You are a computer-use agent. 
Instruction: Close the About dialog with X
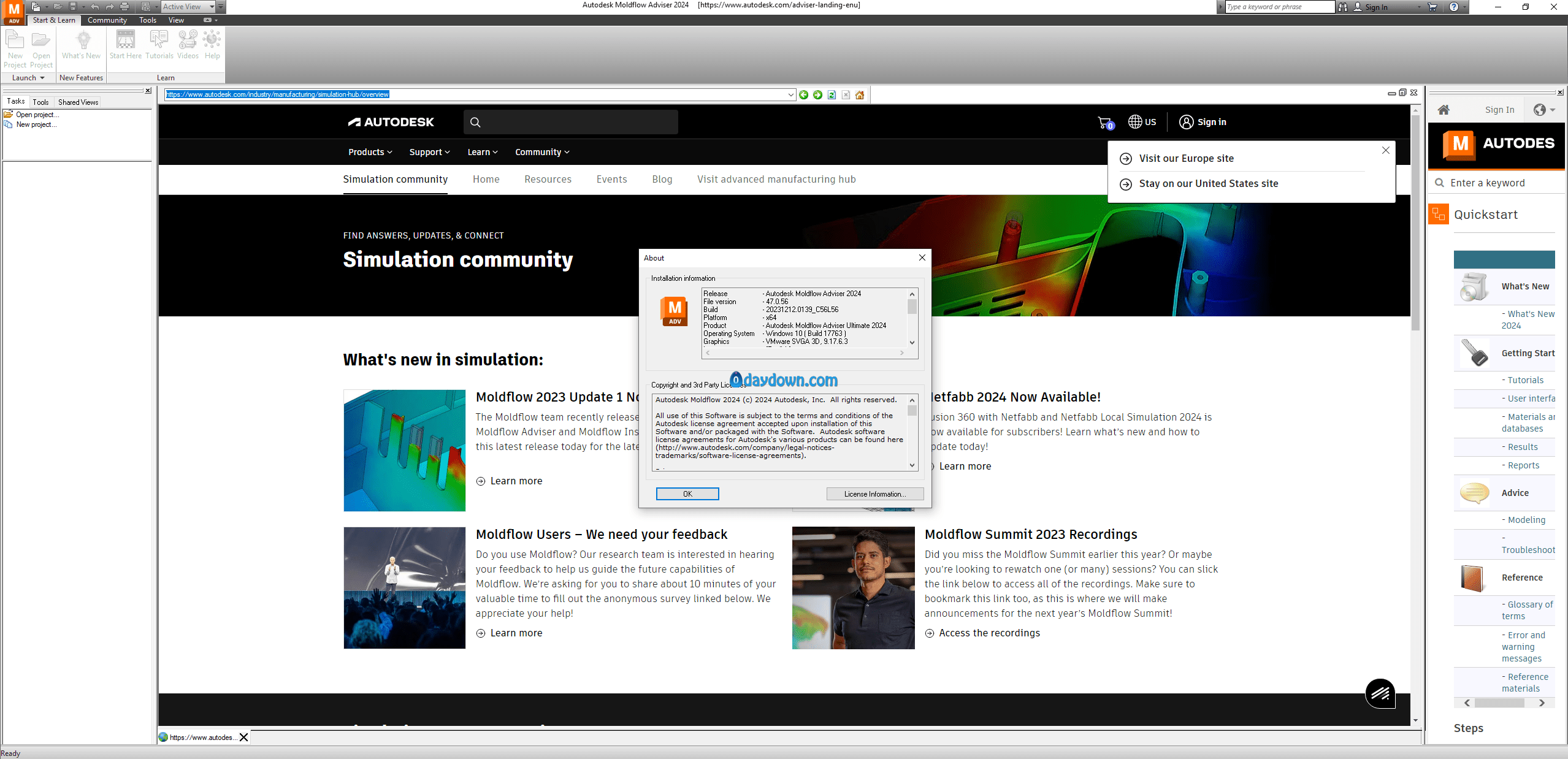coord(922,258)
